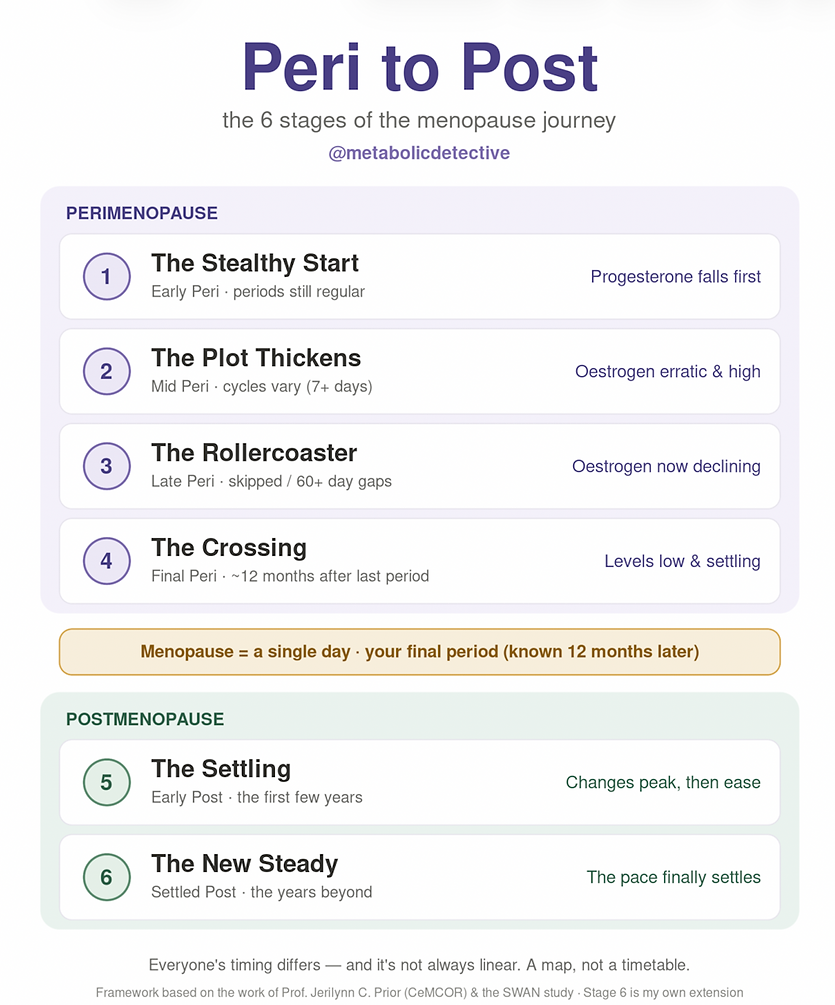Open the @metabolicdetective handle link

(418, 153)
